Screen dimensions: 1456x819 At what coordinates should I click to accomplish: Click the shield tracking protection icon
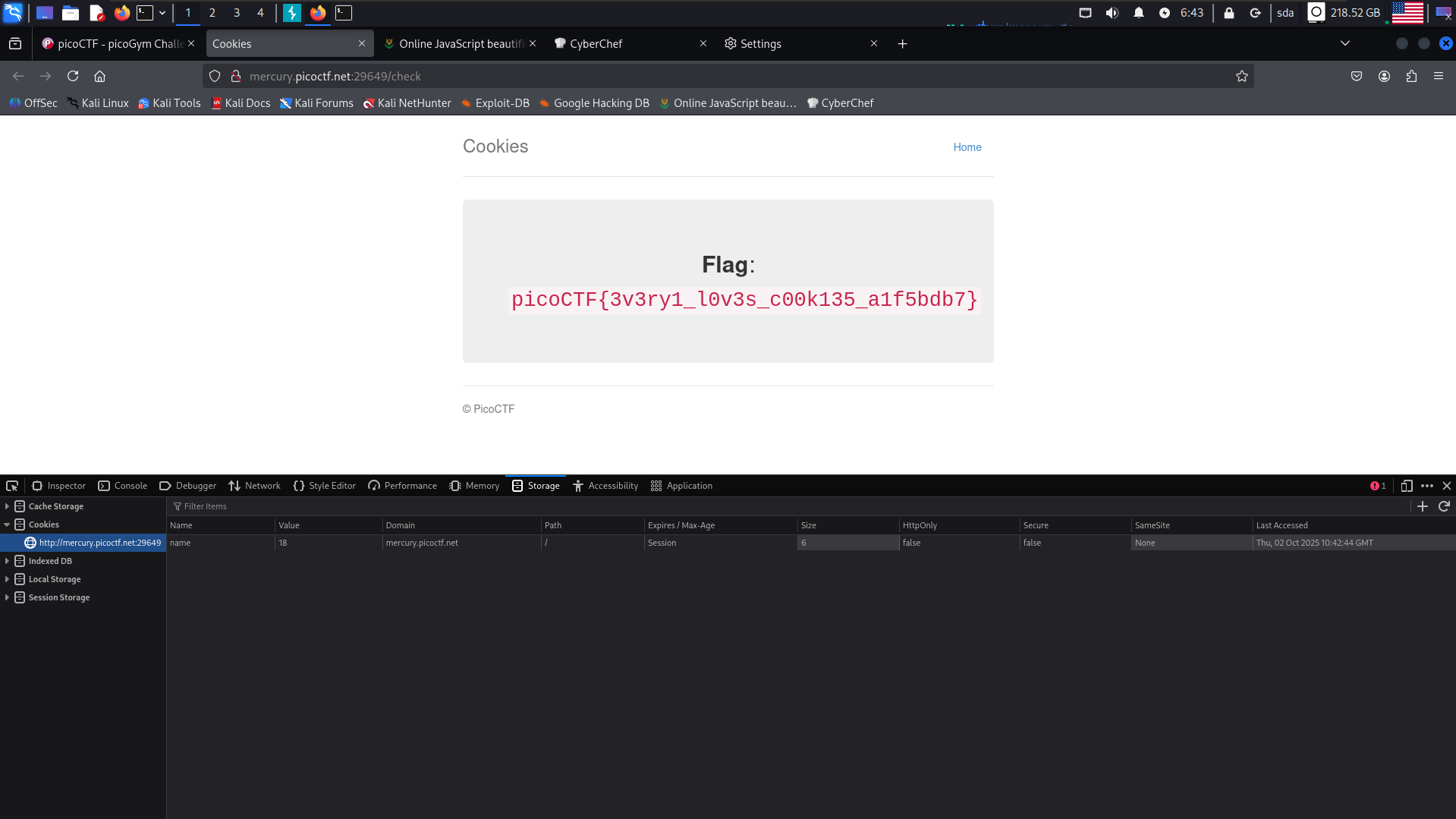click(215, 76)
